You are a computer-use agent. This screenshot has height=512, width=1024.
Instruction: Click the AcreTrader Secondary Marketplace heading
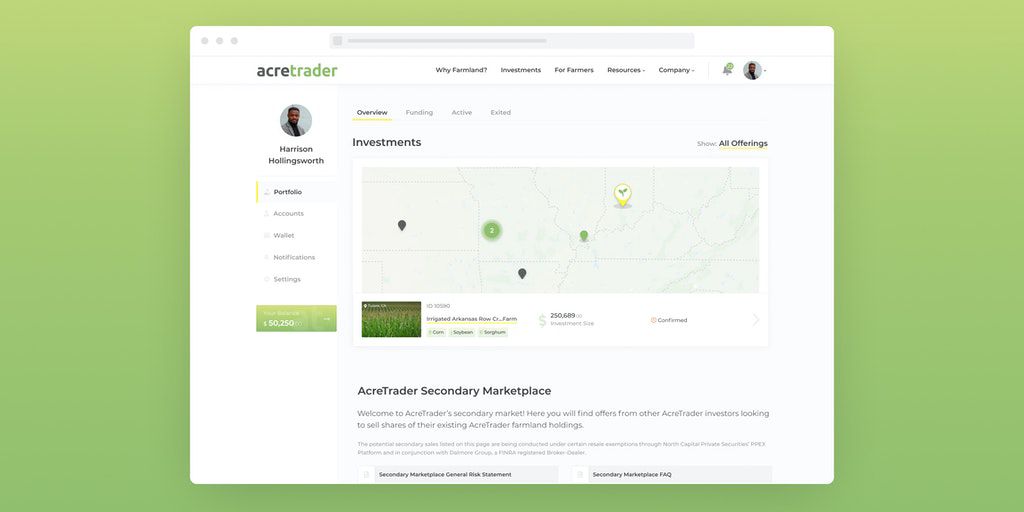tap(455, 391)
